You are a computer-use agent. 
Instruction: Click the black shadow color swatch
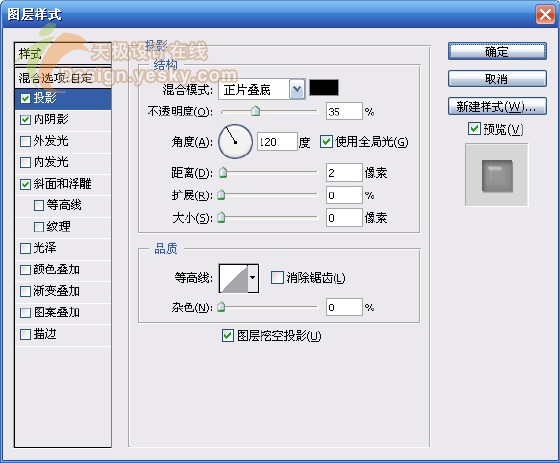(x=324, y=88)
